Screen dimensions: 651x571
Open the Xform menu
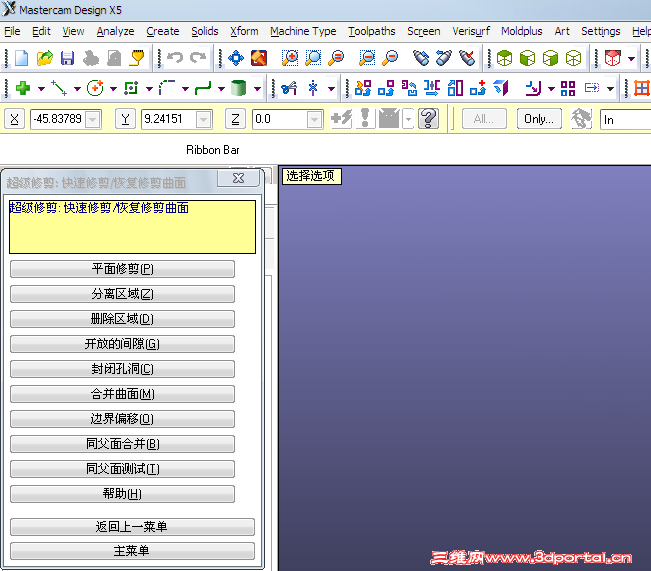(244, 31)
